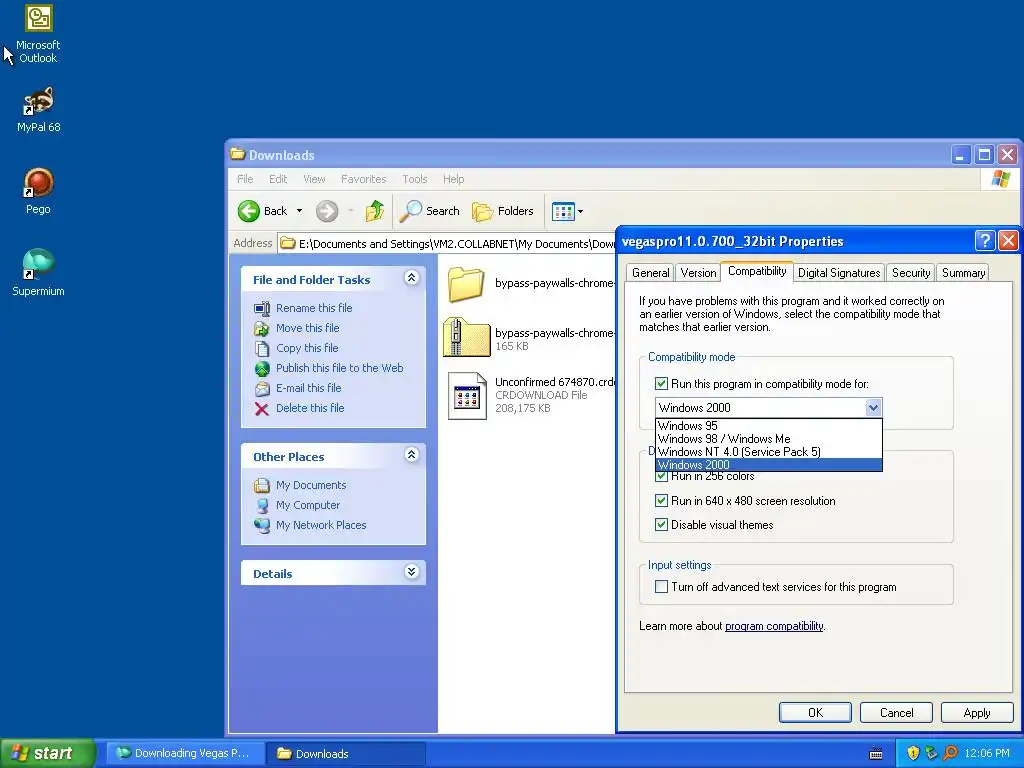The image size is (1024, 768).
Task: Collapse the File and Folder Tasks panel
Action: (411, 278)
